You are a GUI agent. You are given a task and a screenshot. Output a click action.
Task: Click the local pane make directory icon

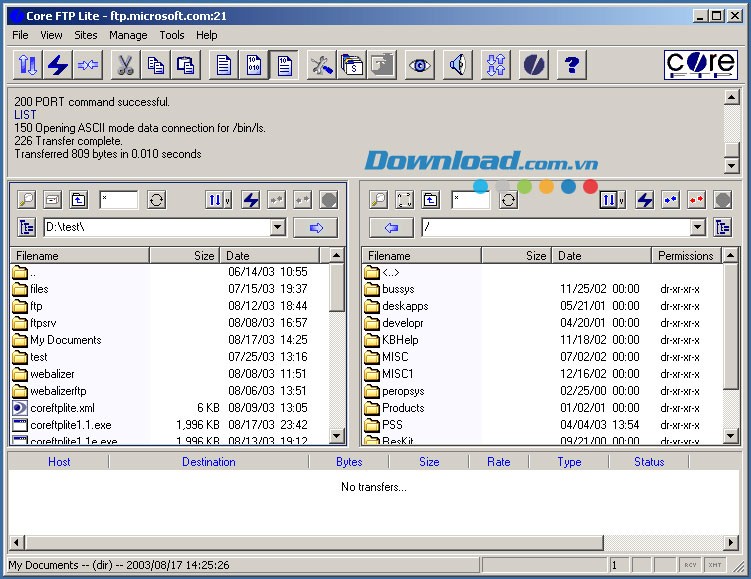[53, 200]
